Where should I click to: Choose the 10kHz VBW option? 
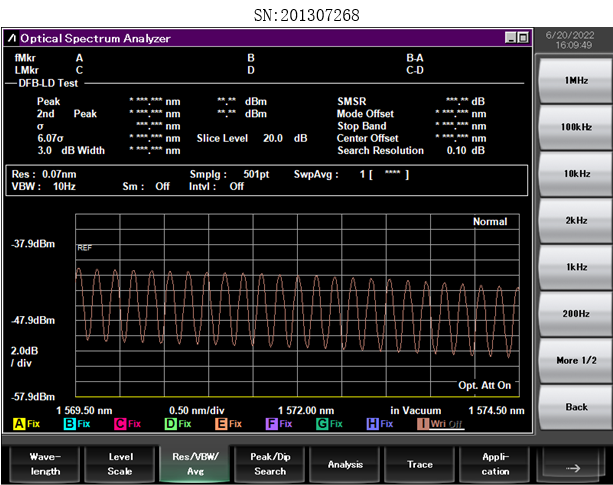point(574,173)
